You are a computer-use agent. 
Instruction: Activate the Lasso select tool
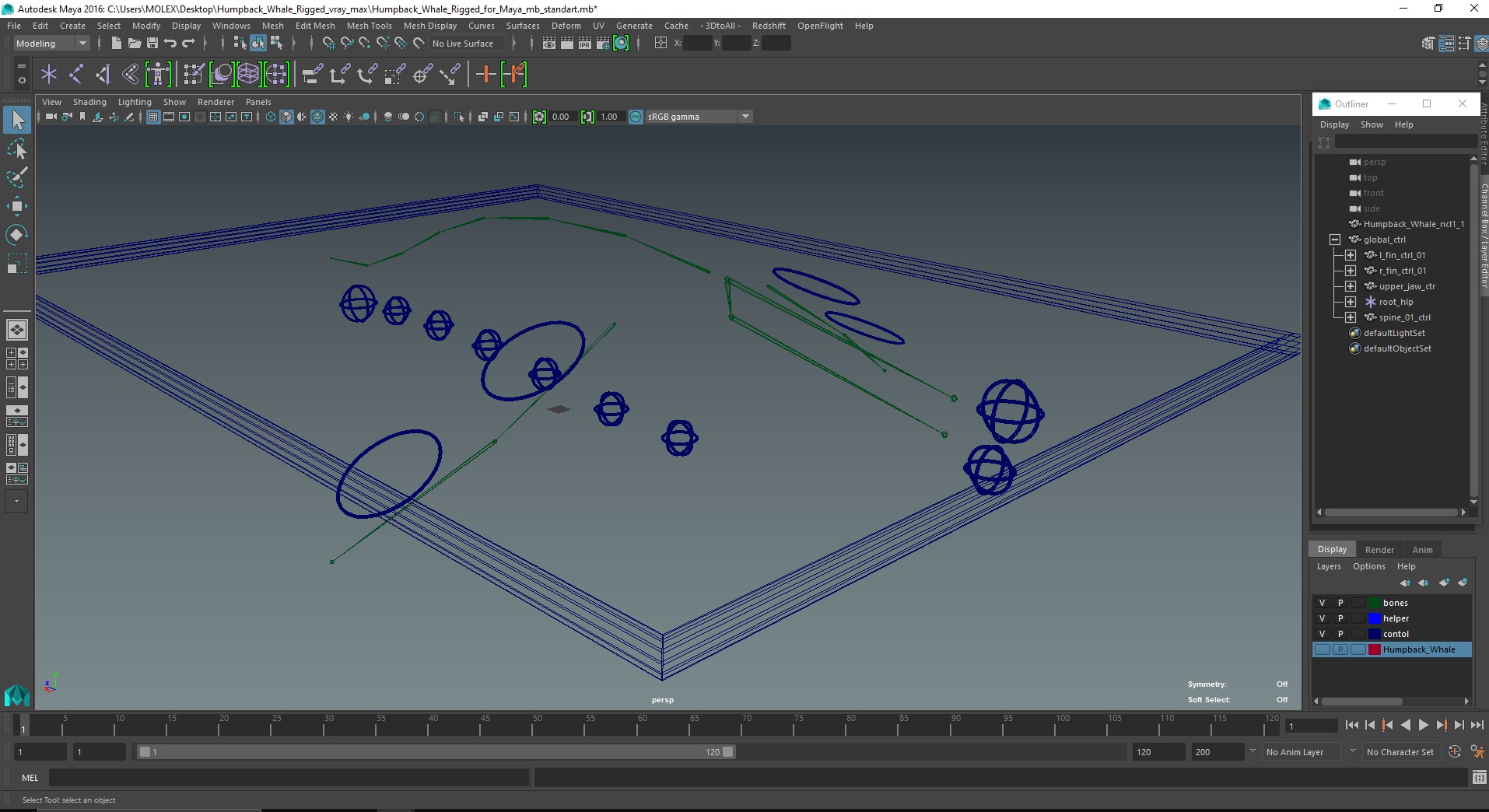[17, 149]
